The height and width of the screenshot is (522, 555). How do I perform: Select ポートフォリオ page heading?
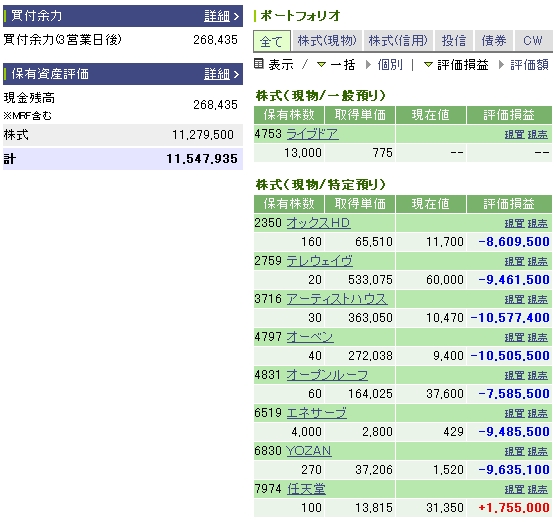click(301, 16)
